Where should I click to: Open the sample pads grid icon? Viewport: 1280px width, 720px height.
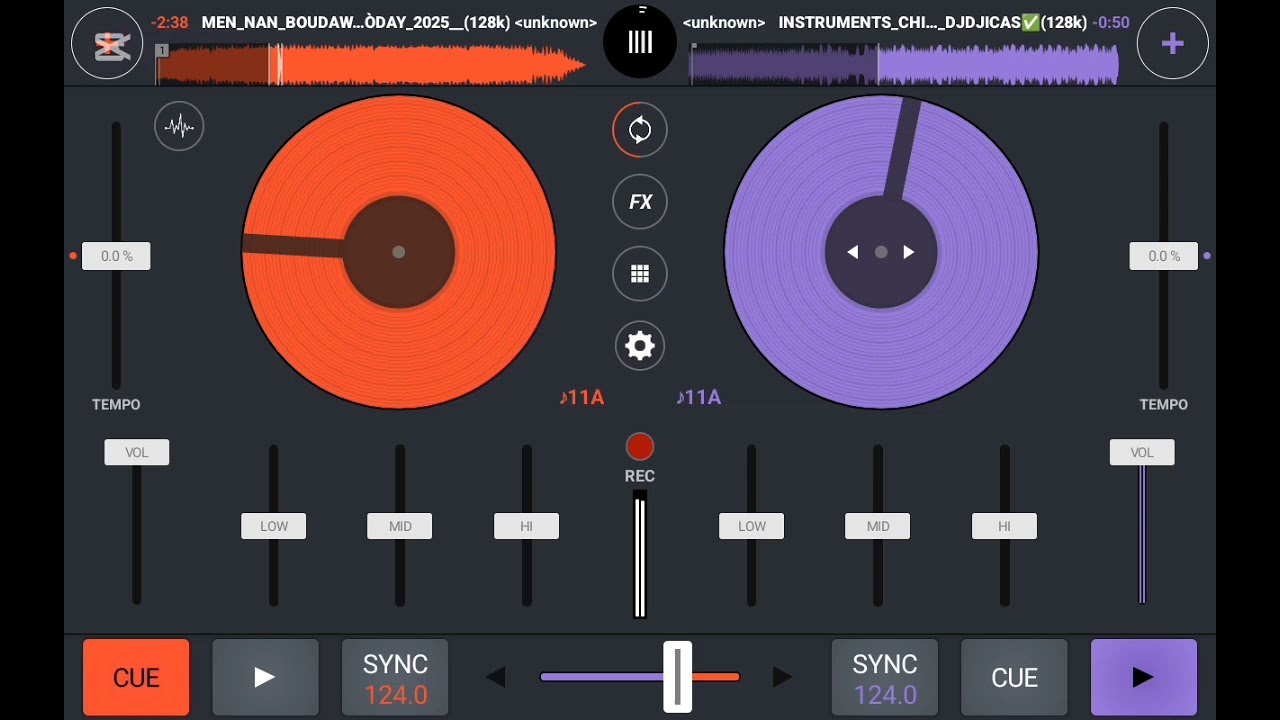click(640, 274)
